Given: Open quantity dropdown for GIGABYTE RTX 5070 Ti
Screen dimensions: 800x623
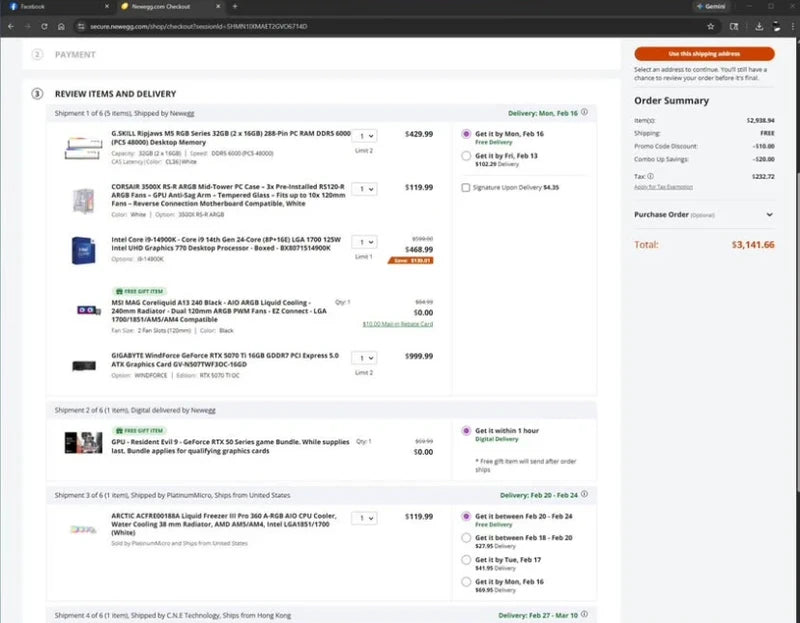Looking at the screenshot, I should [x=364, y=358].
